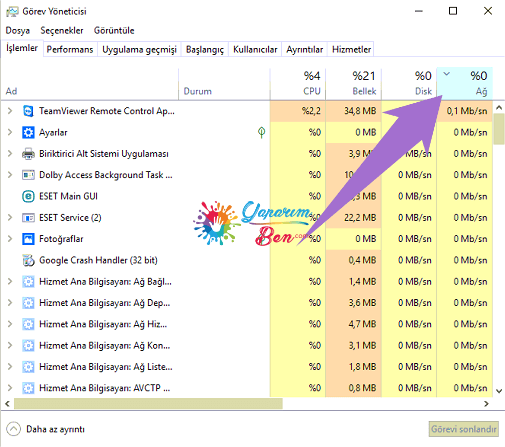505x447 pixels.
Task: Switch to the Uygulama geçmişi tab
Action: click(x=139, y=49)
